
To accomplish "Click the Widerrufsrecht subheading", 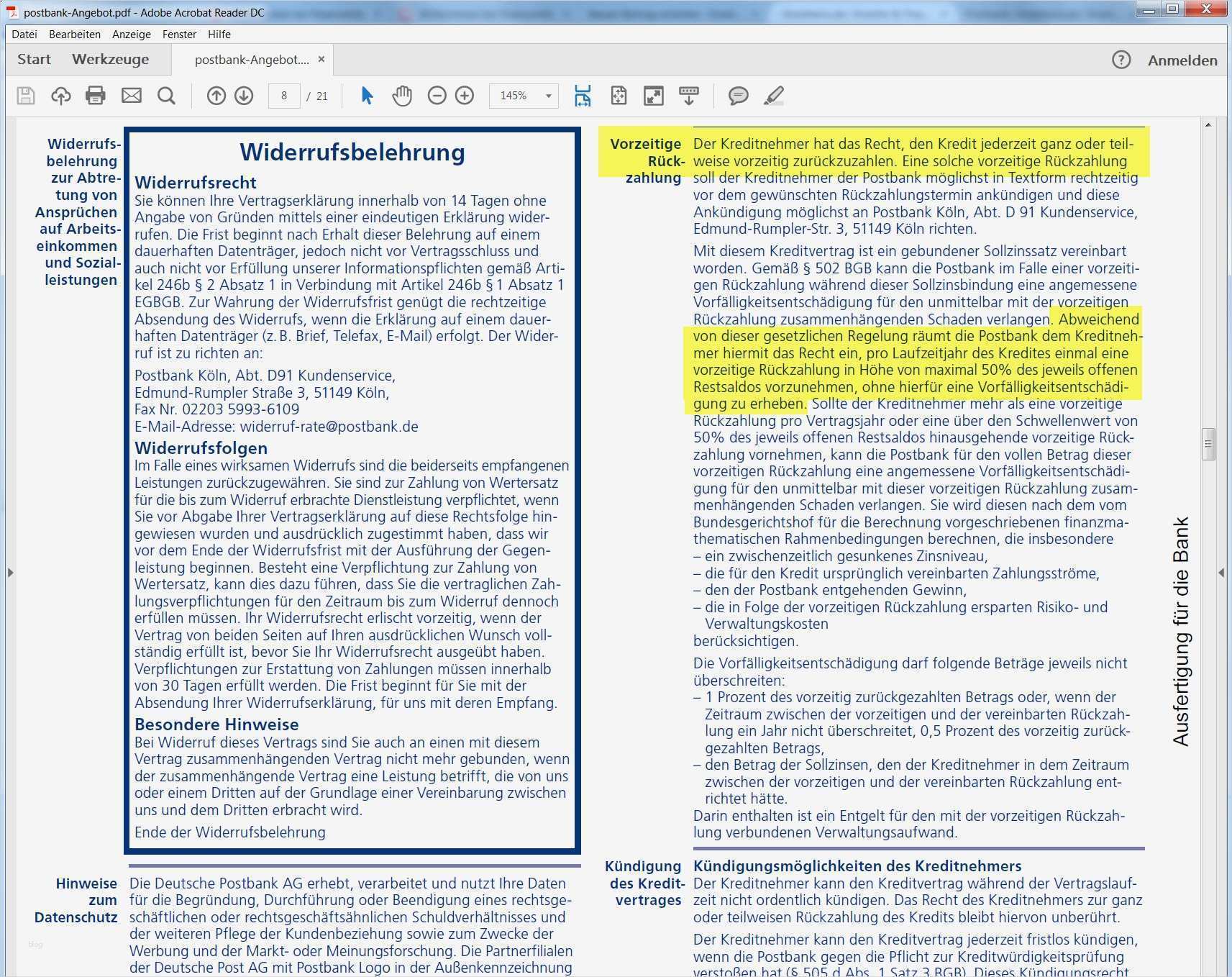I will tap(196, 183).
